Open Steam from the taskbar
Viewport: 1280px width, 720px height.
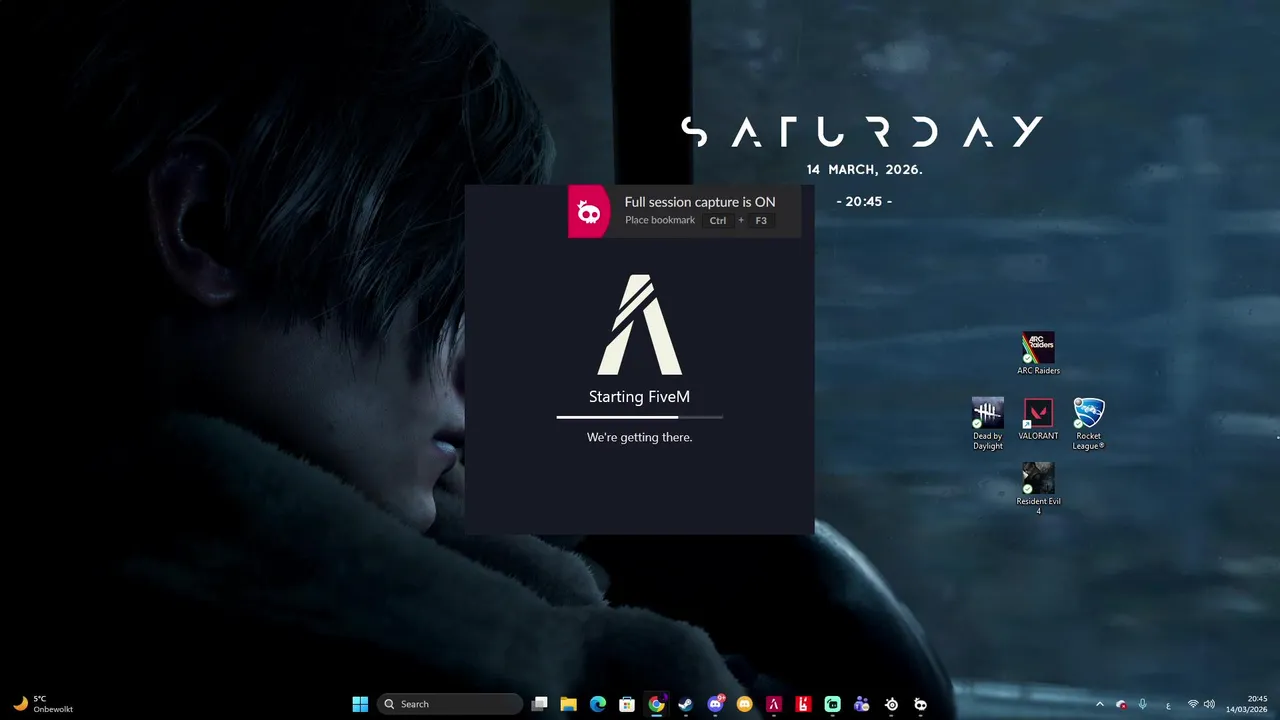click(x=686, y=704)
